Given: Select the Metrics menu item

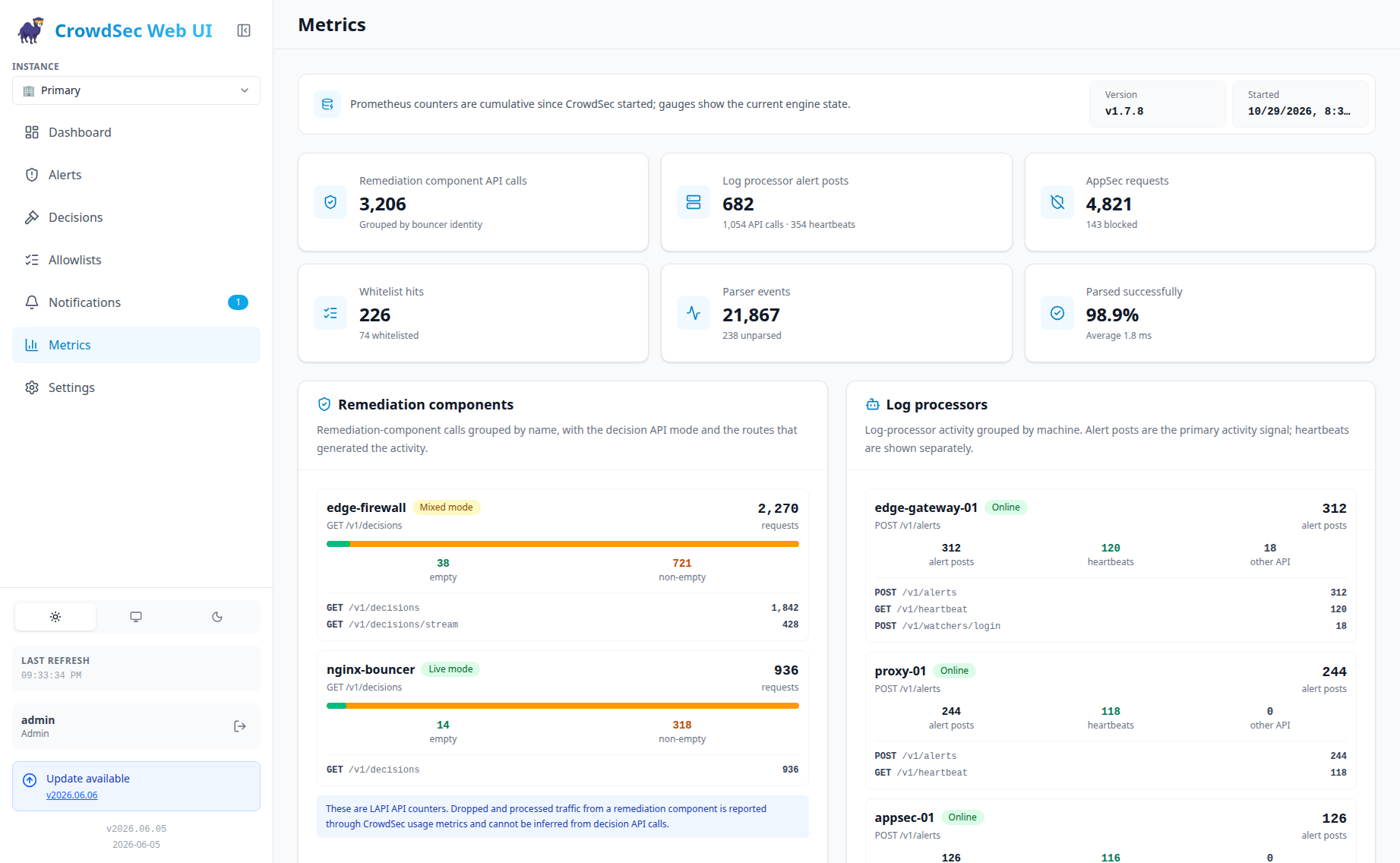Looking at the screenshot, I should click(x=136, y=345).
